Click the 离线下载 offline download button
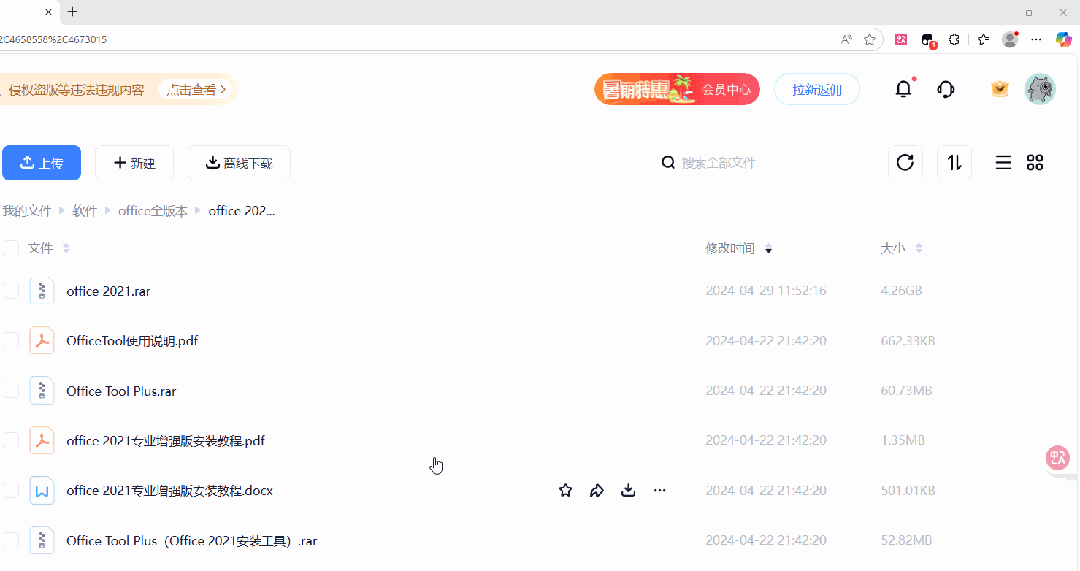 [x=239, y=163]
